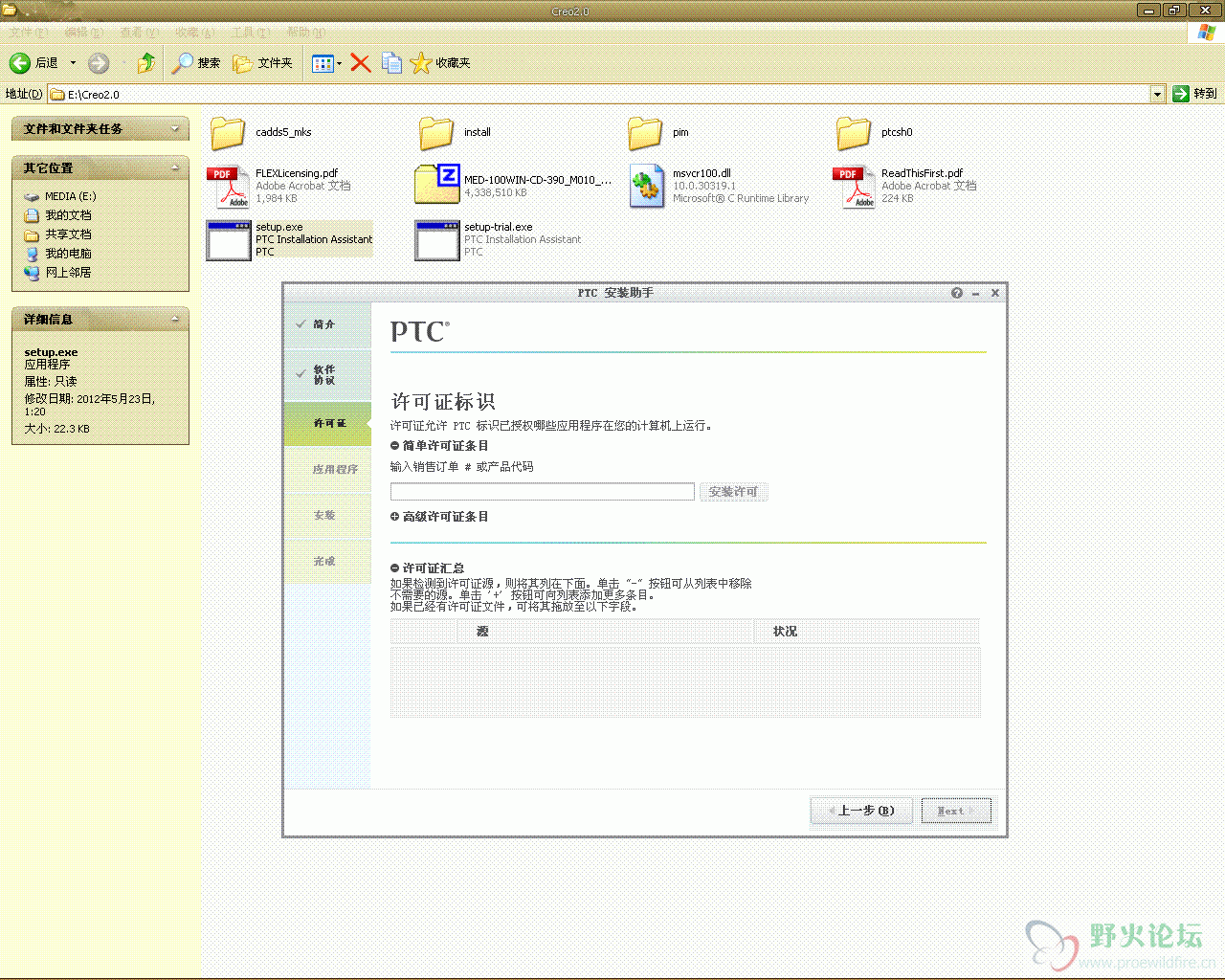Go up one folder level icon
This screenshot has height=980, width=1225.
click(x=145, y=63)
